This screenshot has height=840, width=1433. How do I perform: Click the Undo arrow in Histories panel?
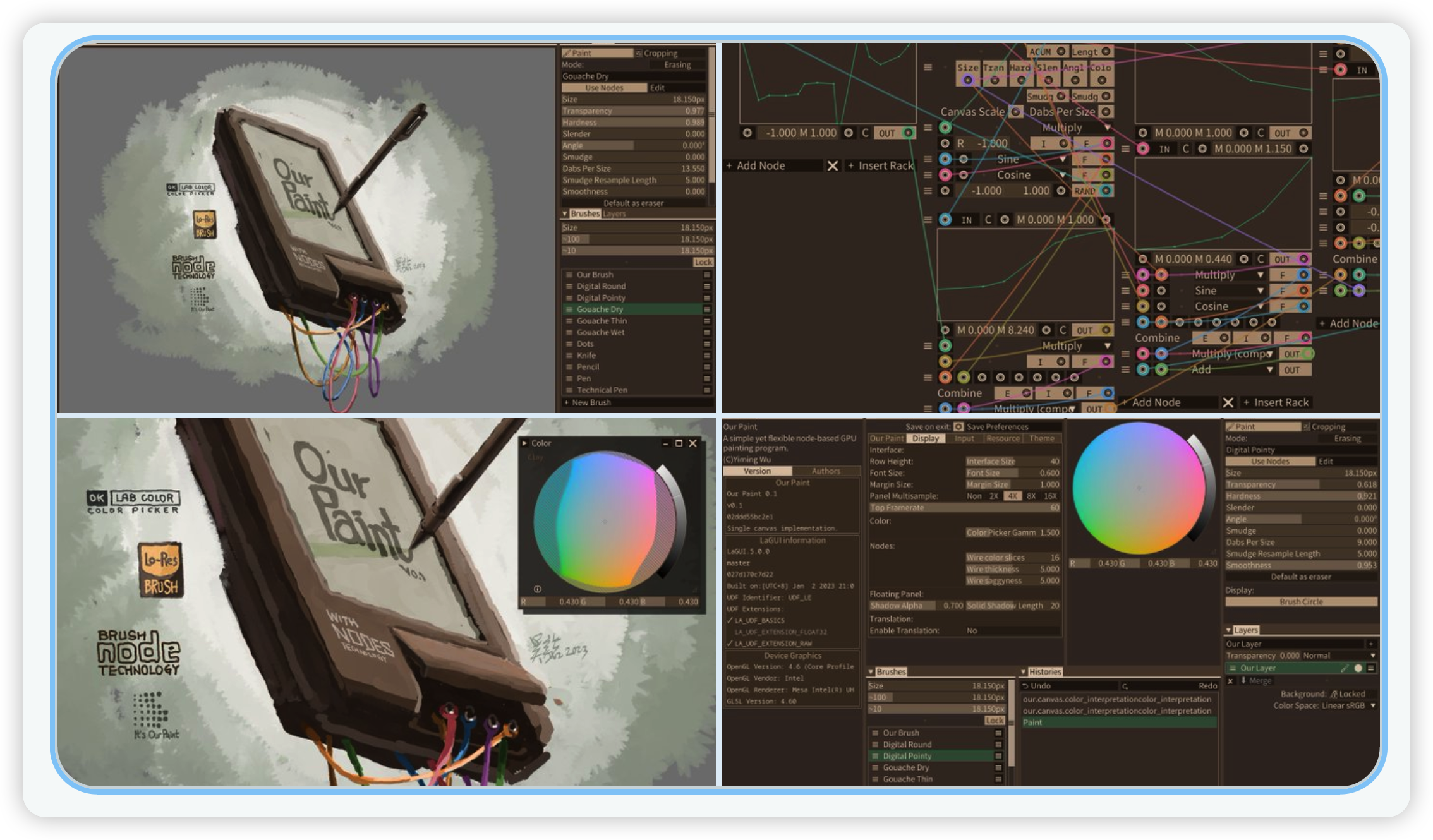click(1026, 686)
